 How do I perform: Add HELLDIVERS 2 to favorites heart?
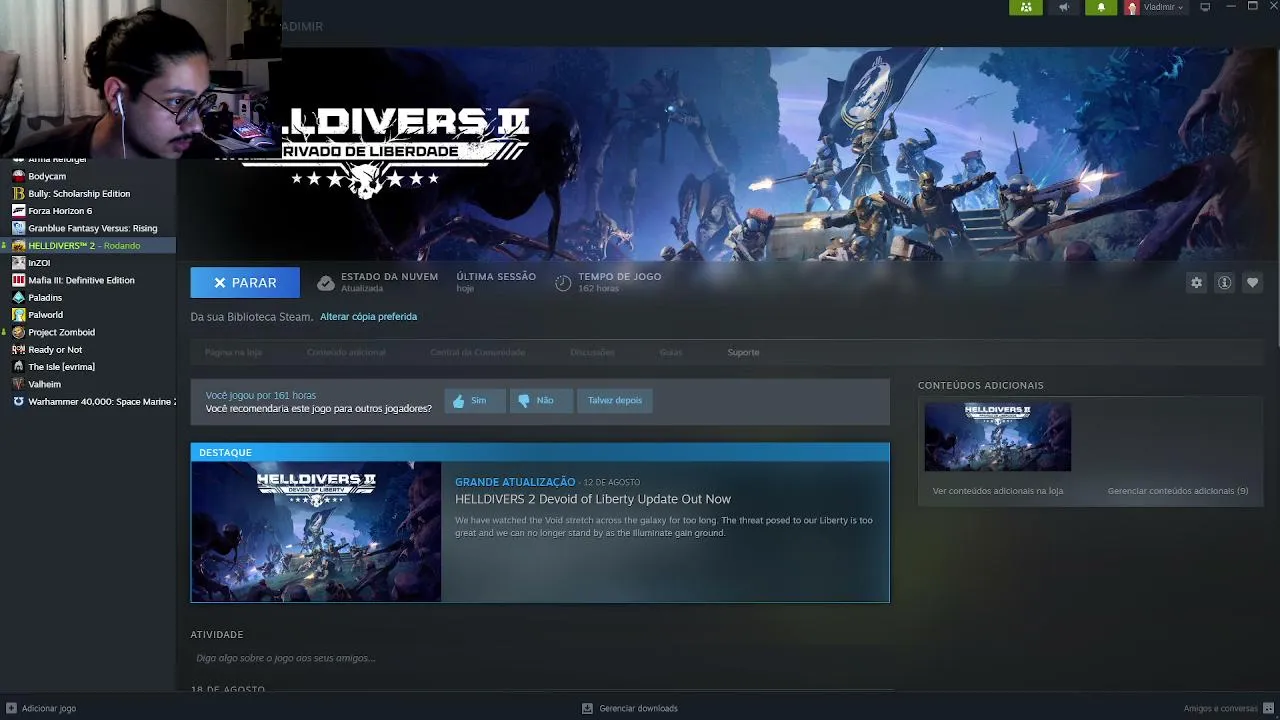coord(1252,283)
